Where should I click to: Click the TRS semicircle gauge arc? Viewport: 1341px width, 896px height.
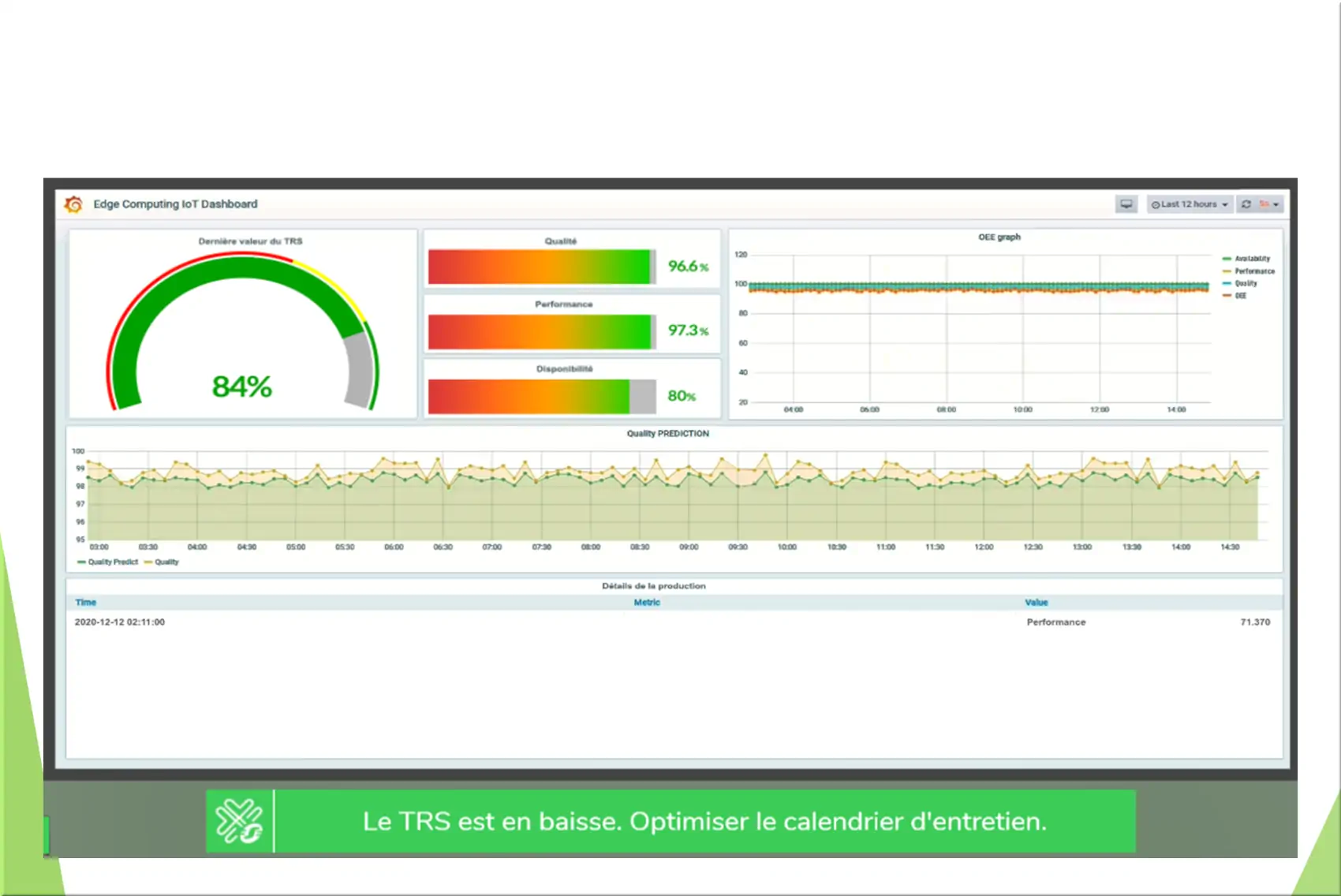point(242,330)
